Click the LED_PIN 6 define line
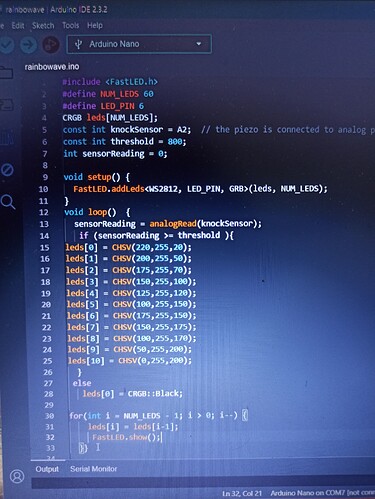This screenshot has width=375, height=499. click(103, 106)
